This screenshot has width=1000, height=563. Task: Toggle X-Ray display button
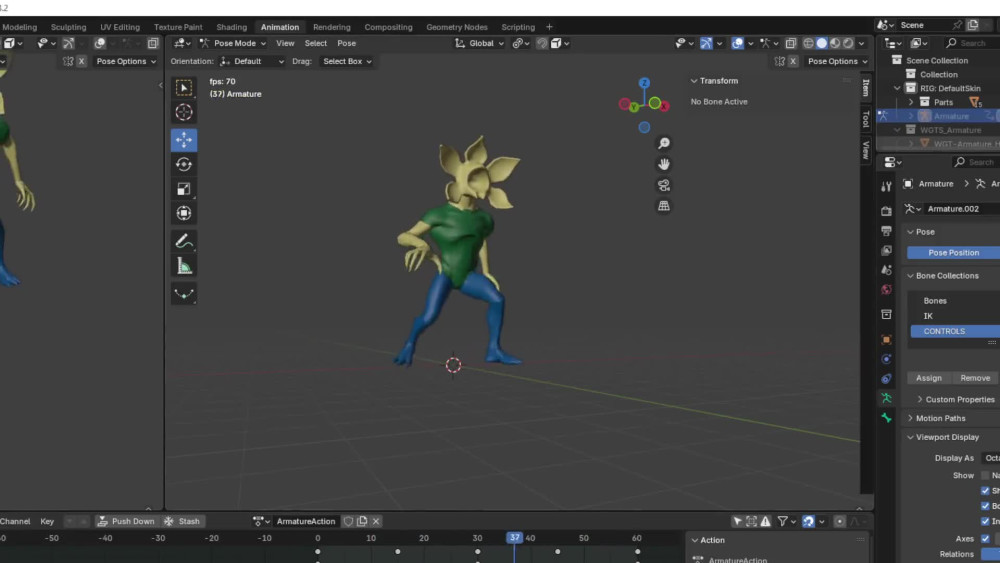791,43
